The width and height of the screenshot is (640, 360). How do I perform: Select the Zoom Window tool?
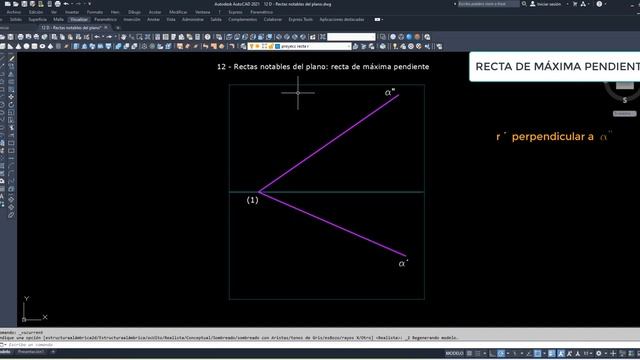pyautogui.click(x=140, y=37)
